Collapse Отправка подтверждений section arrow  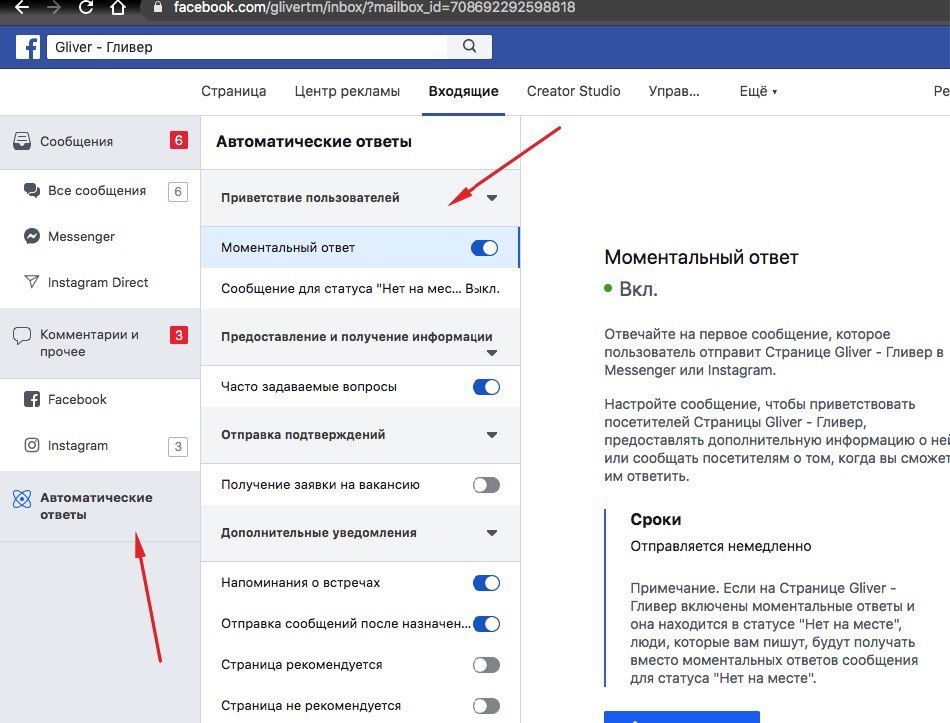[492, 435]
